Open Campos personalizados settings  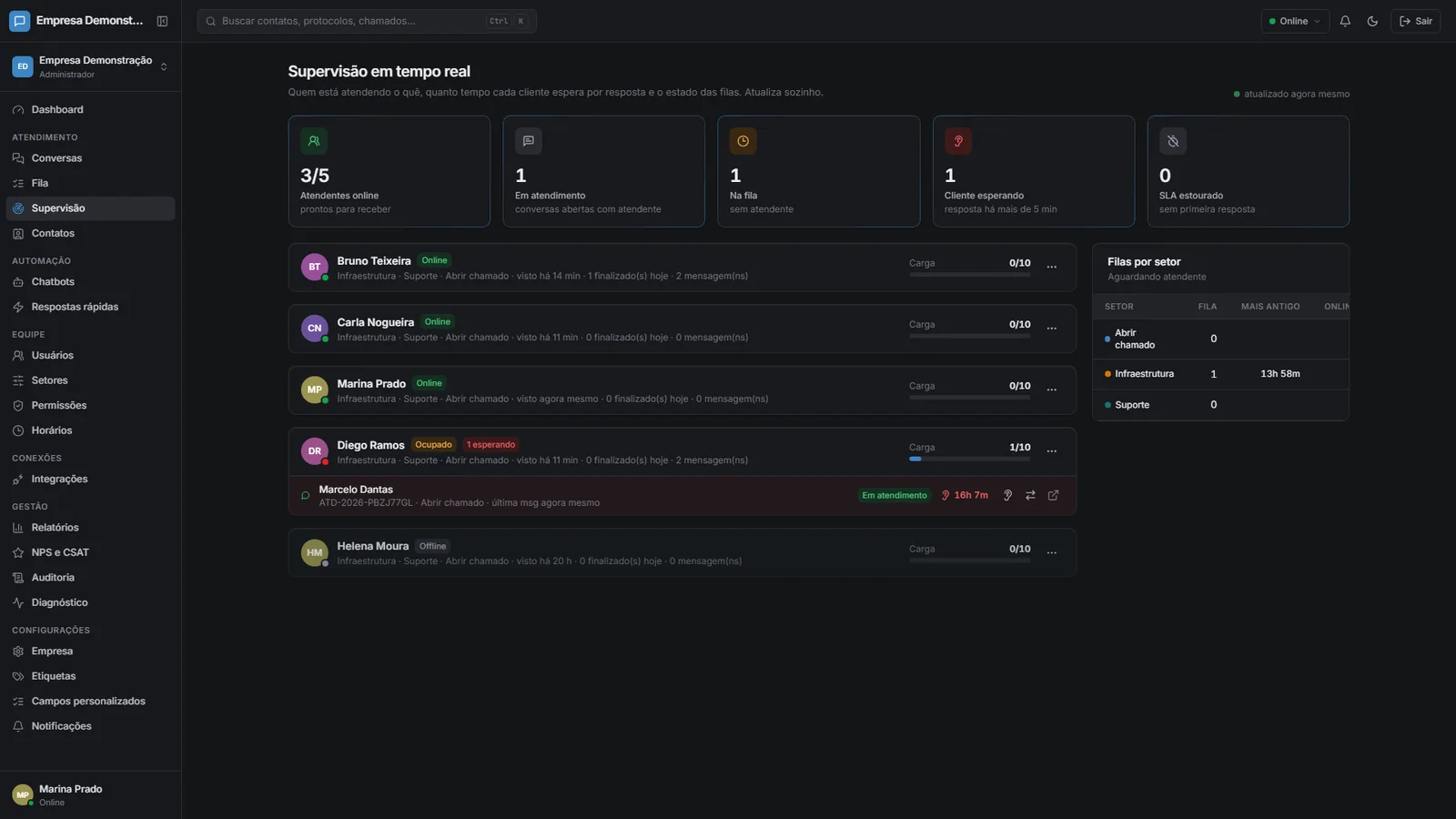pos(90,702)
